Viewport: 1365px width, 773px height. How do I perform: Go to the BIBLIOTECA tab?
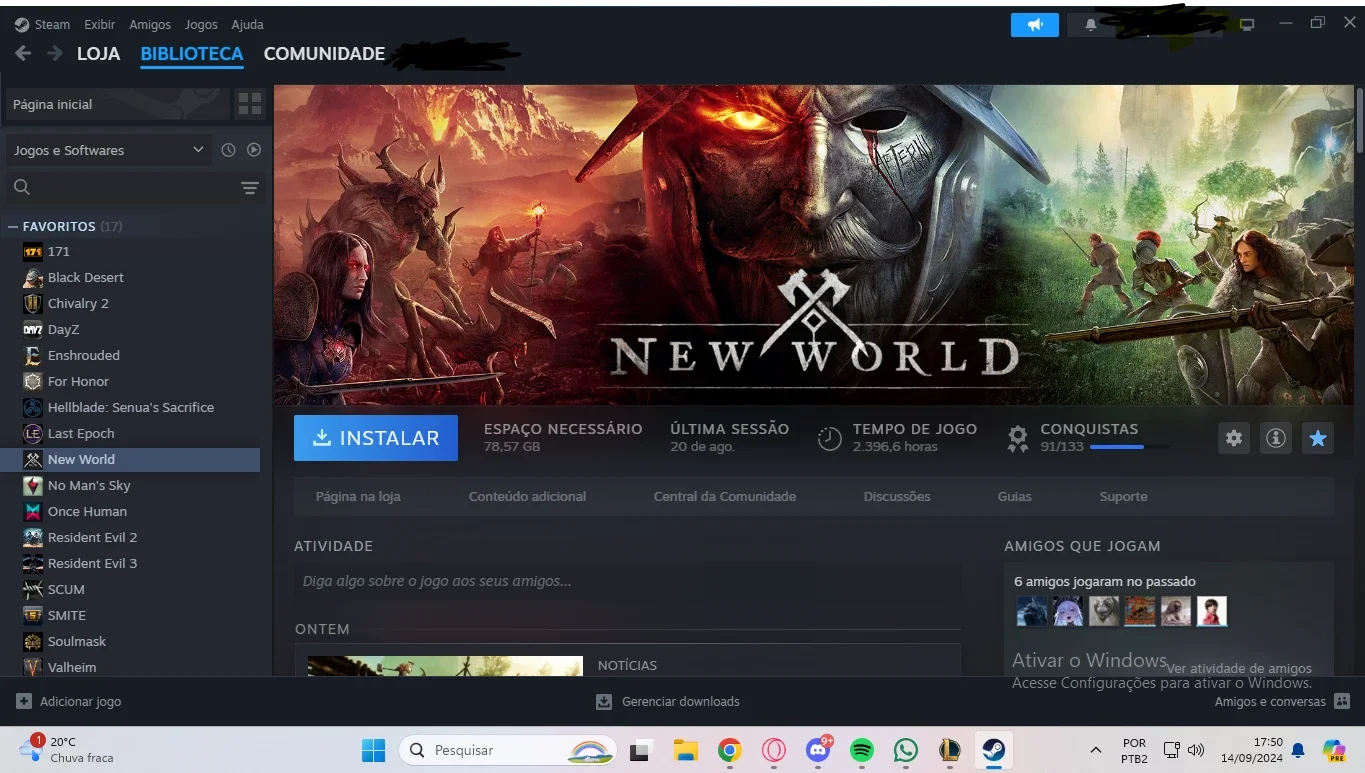(192, 54)
